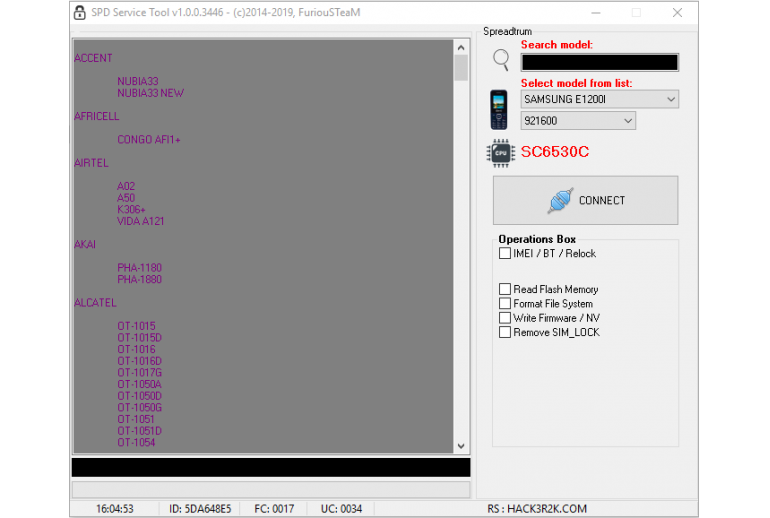
Task: Click the ACCENT brand heading
Action: (93, 58)
